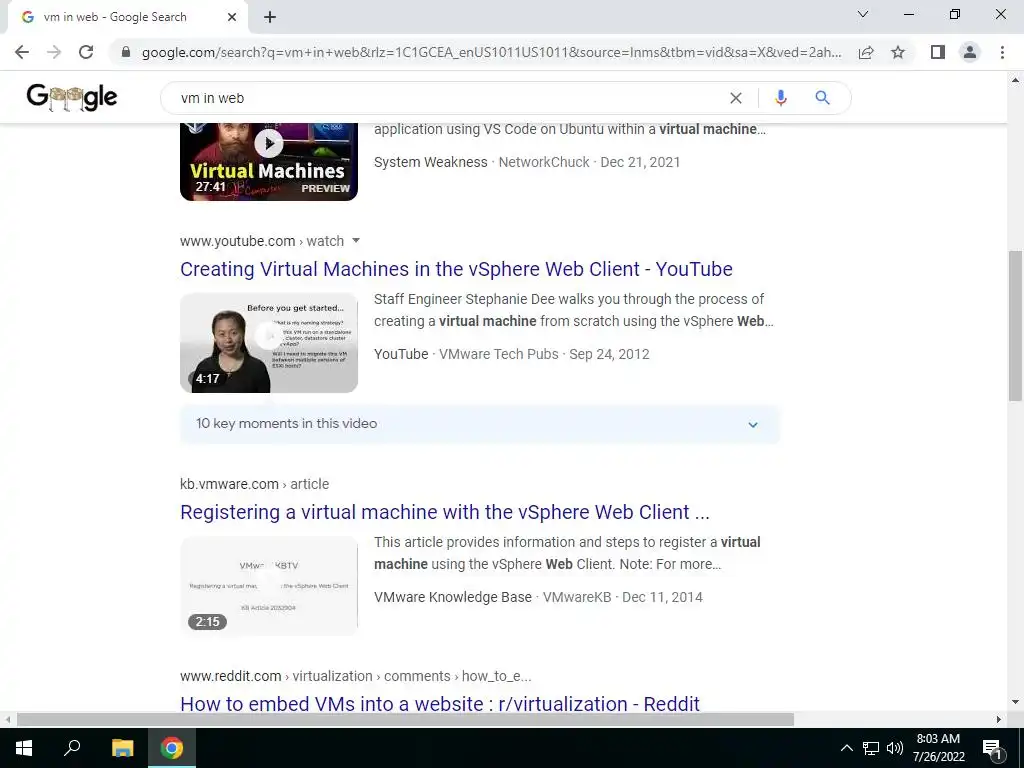Viewport: 1024px width, 768px height.
Task: Go back to the previous page
Action: [x=22, y=52]
